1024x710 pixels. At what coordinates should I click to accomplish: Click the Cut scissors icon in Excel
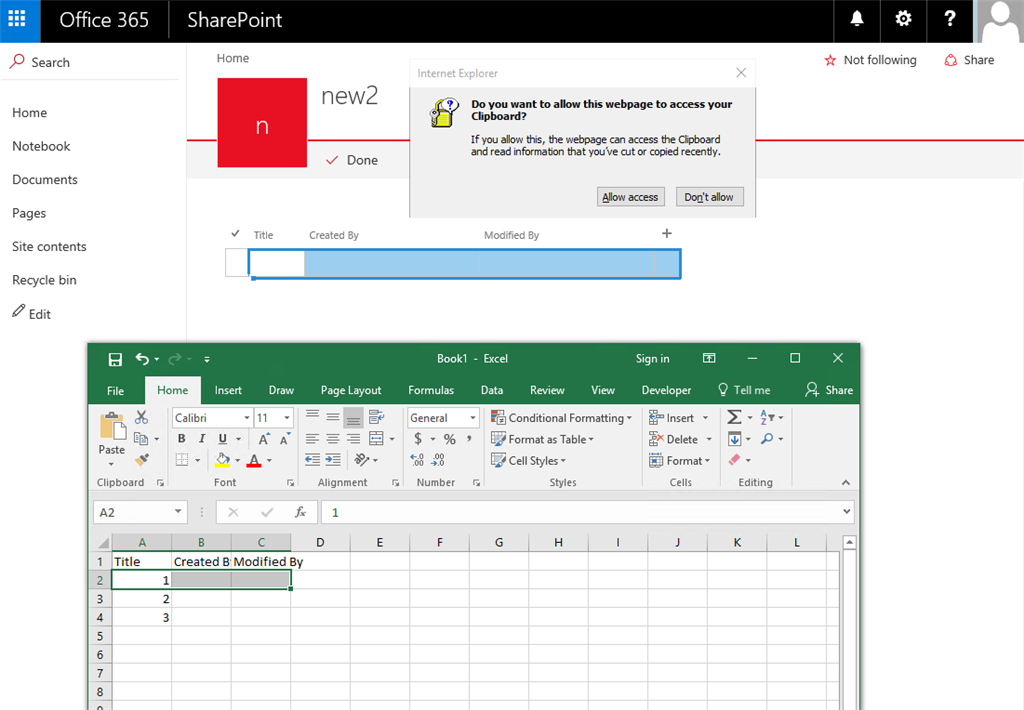pos(141,417)
